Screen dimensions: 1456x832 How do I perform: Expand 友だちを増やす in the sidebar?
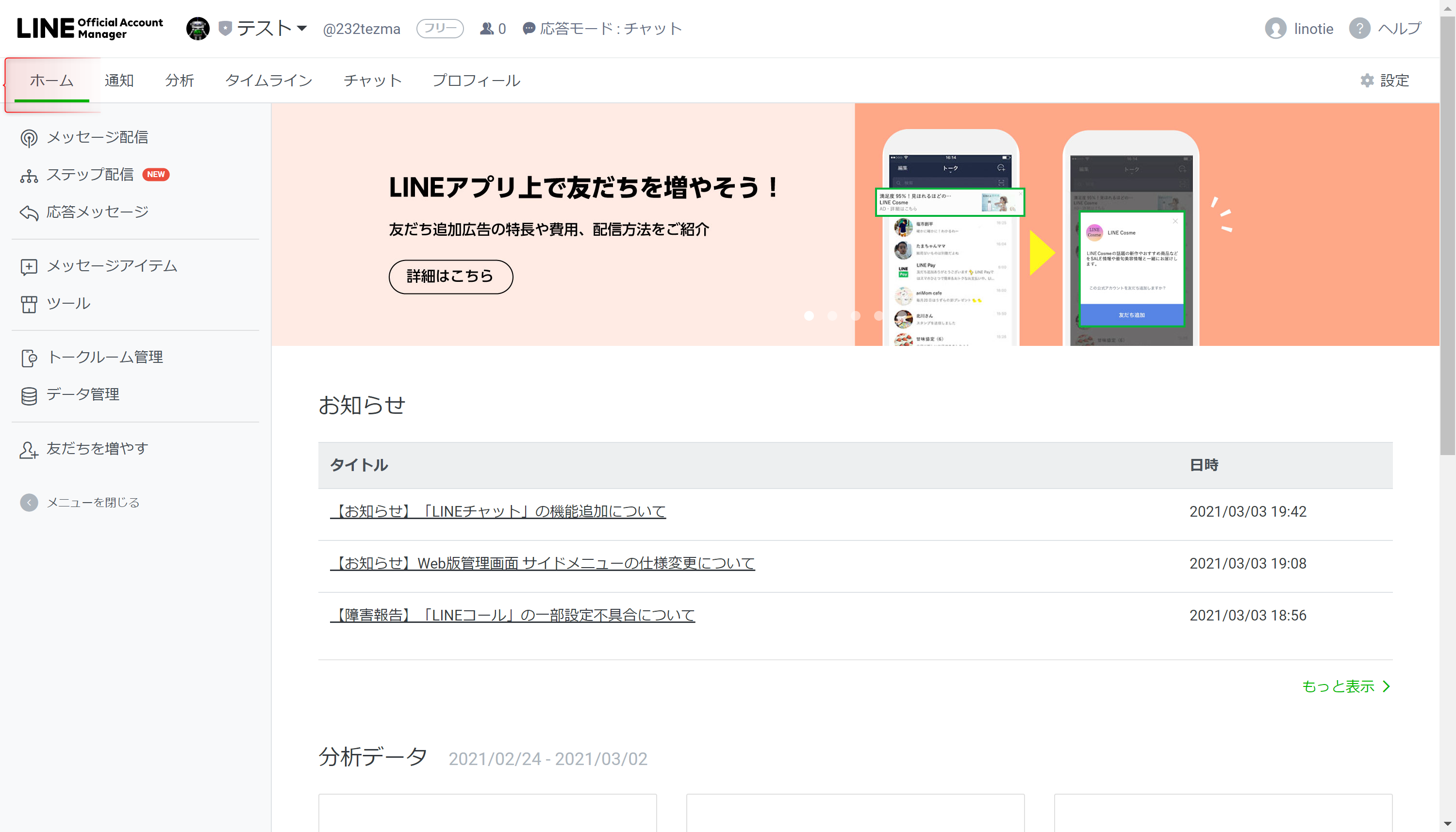(x=97, y=449)
